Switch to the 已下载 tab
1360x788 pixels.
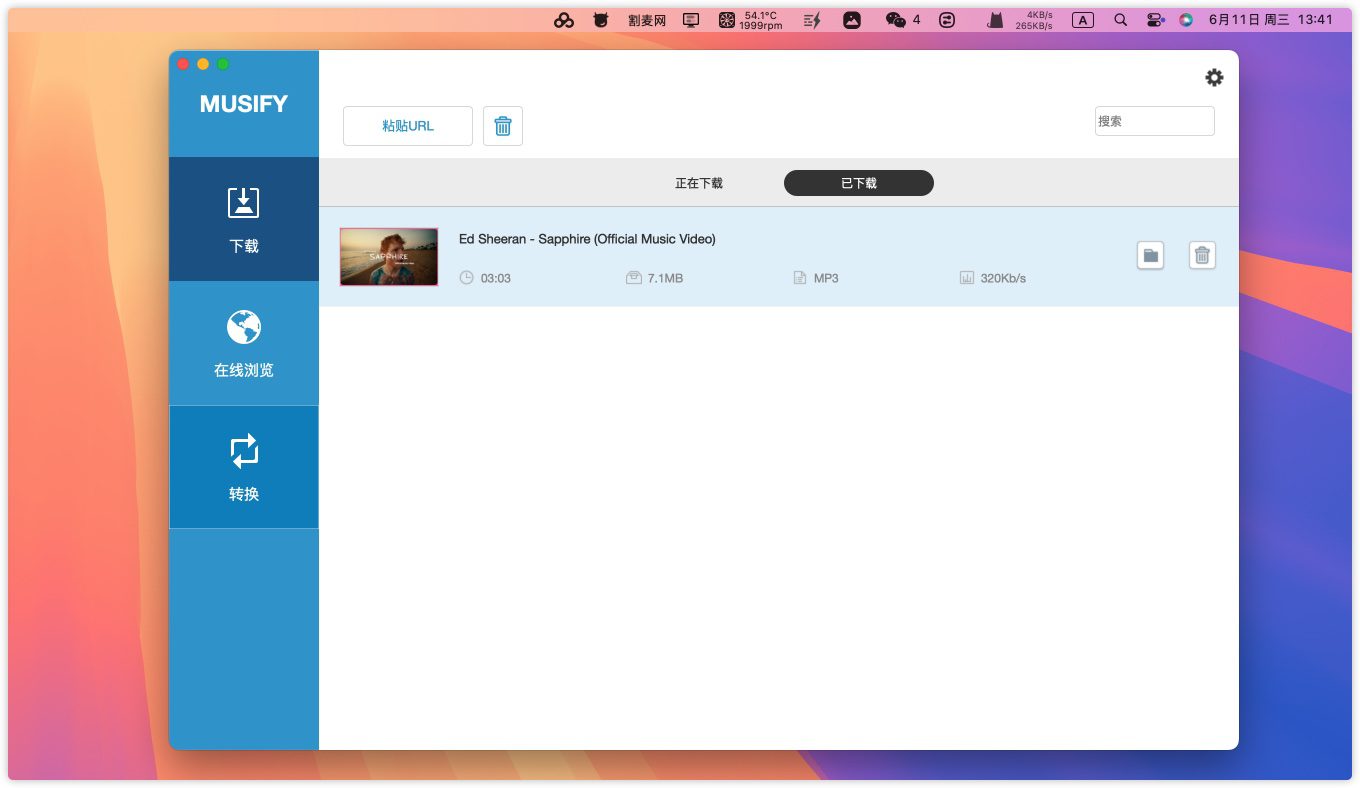[x=859, y=183]
